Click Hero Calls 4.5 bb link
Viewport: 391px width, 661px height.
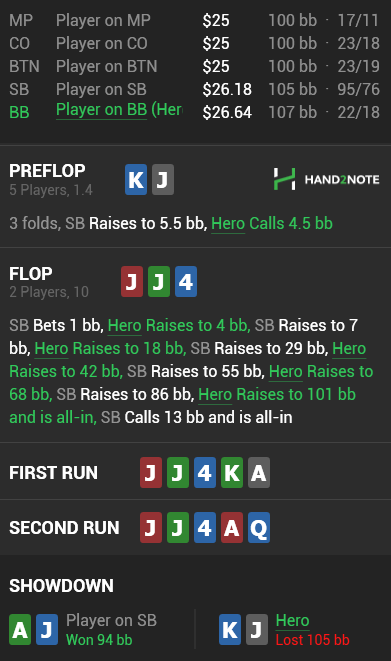click(x=272, y=223)
